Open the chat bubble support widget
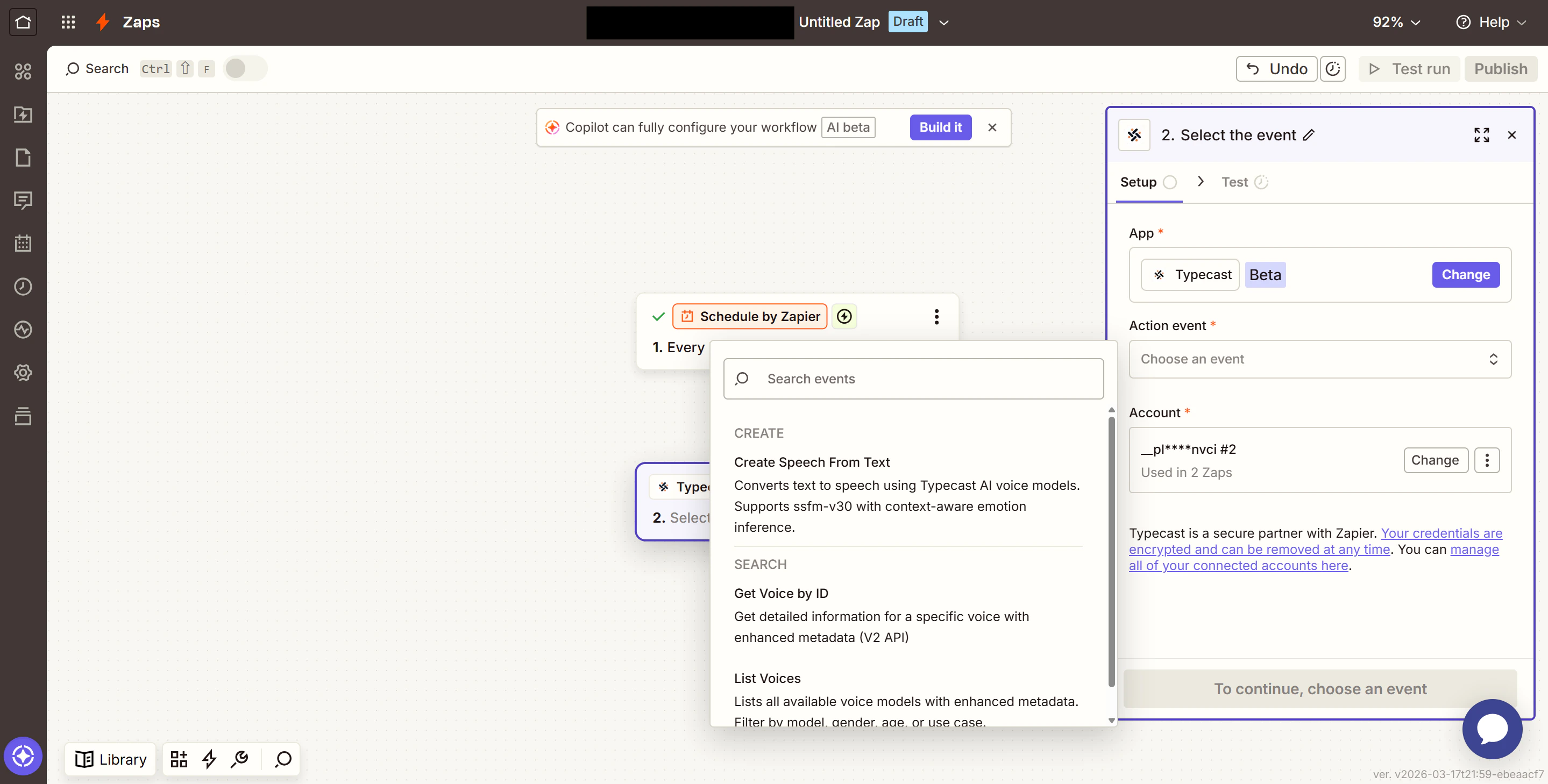Screen dimensions: 1548x784 pos(1492,729)
